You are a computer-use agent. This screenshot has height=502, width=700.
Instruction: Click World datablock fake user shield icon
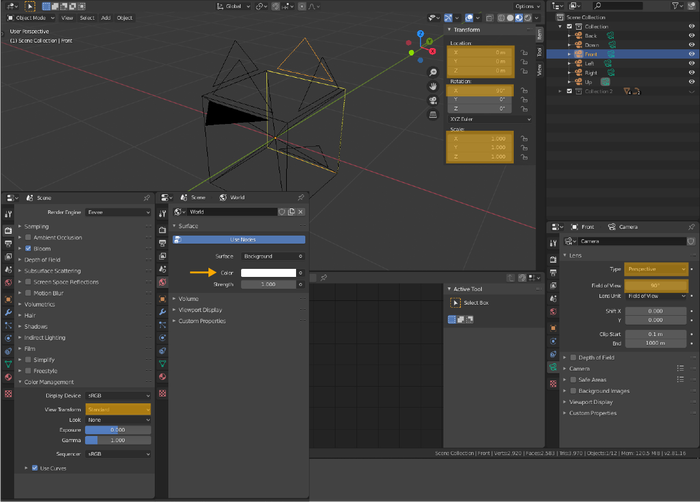click(282, 212)
